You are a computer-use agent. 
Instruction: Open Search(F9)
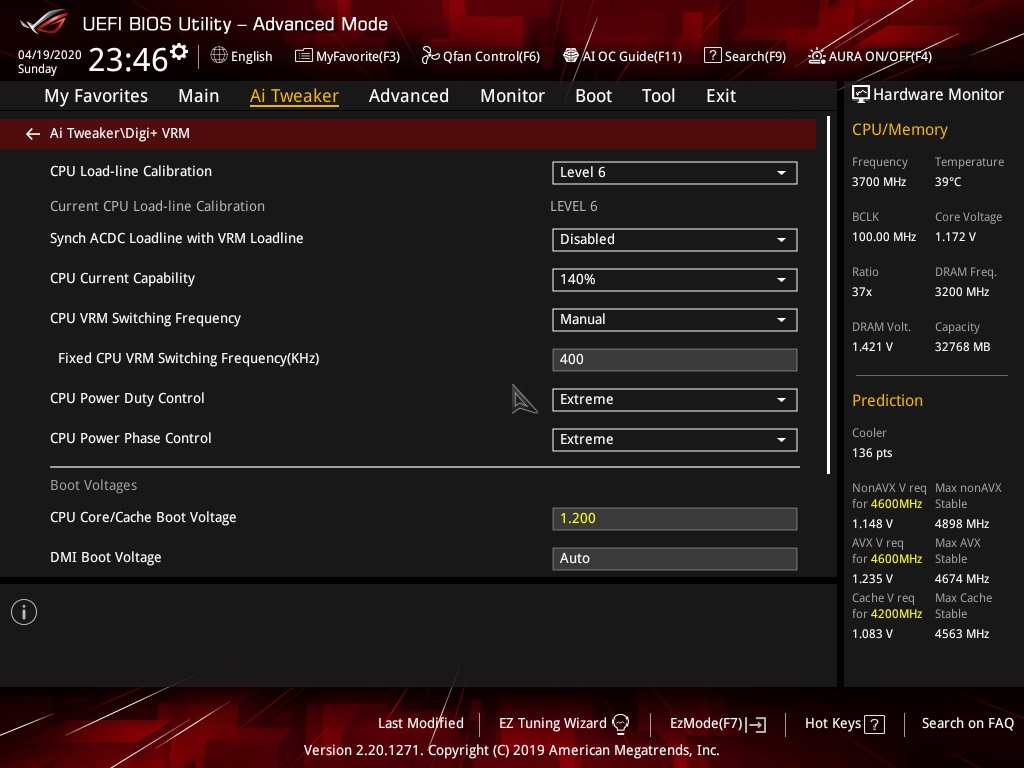coord(745,56)
